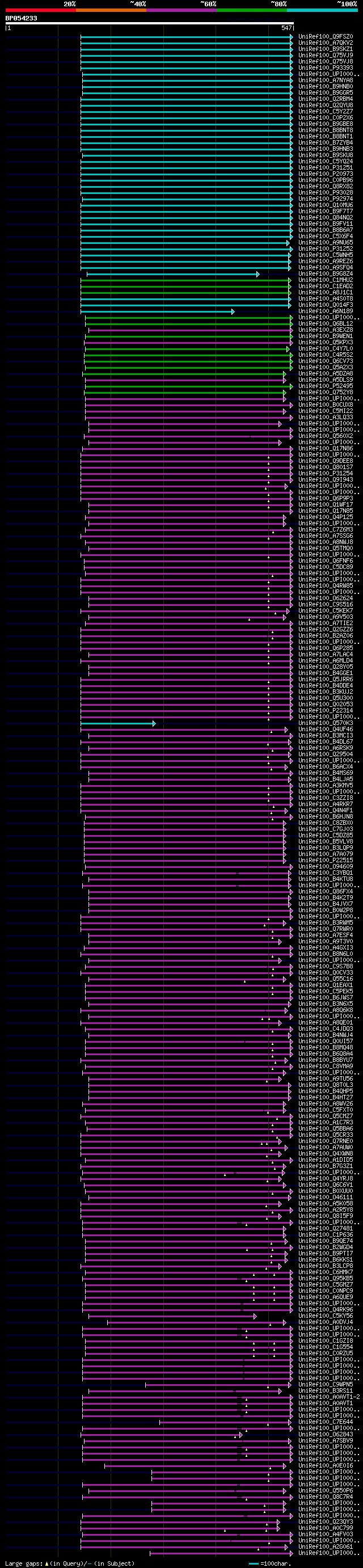Click the cyan 100char scale bar legend

tap(254, 1563)
